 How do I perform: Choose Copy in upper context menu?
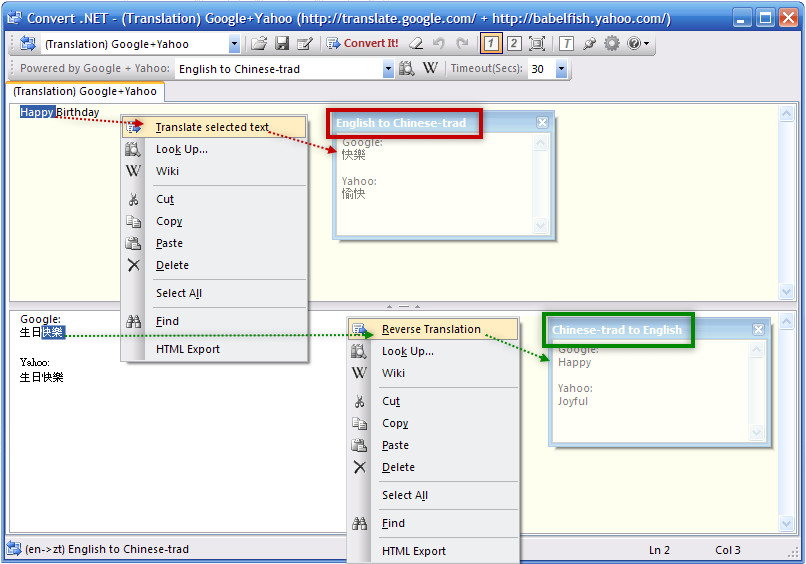(x=214, y=221)
